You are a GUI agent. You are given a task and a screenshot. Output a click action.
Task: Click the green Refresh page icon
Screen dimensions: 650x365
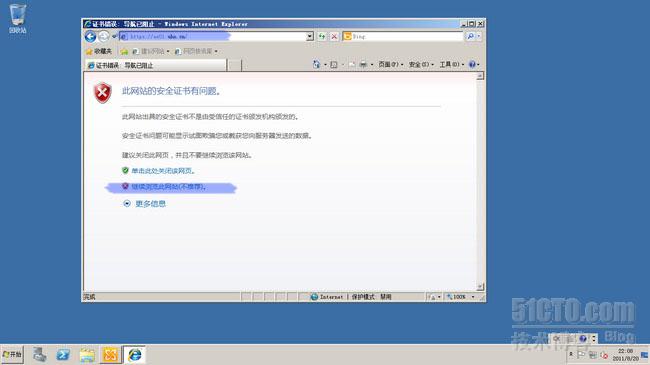322,36
